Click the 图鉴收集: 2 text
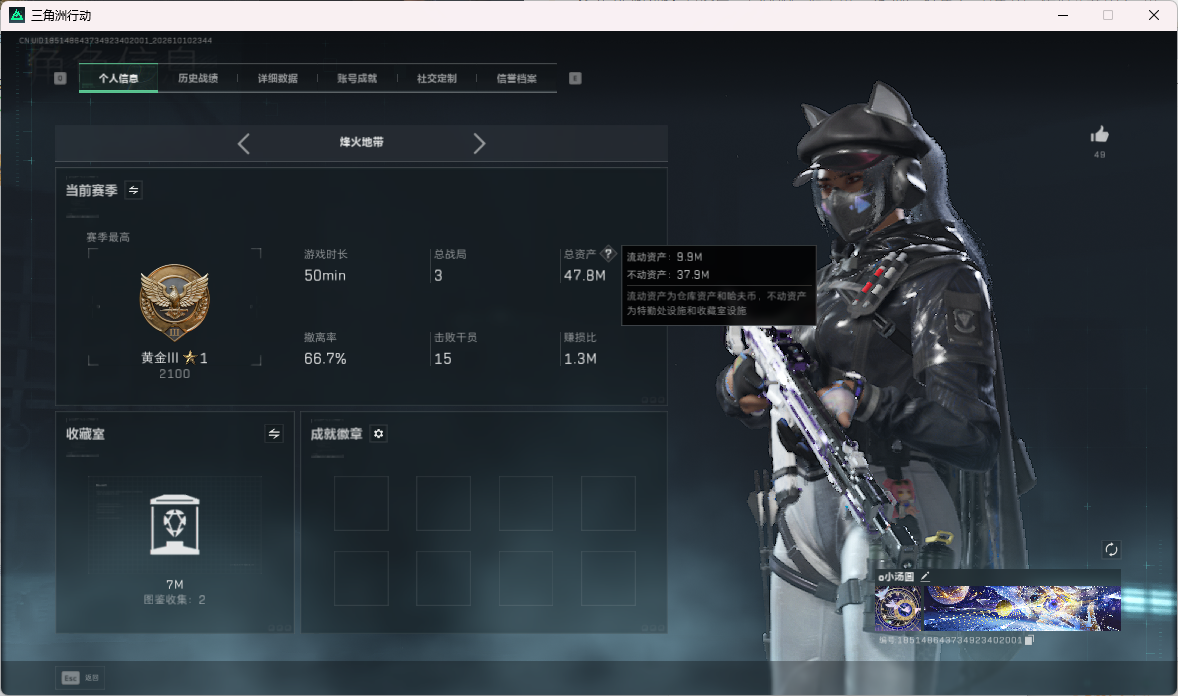Screen dimensions: 1178x696 point(174,600)
